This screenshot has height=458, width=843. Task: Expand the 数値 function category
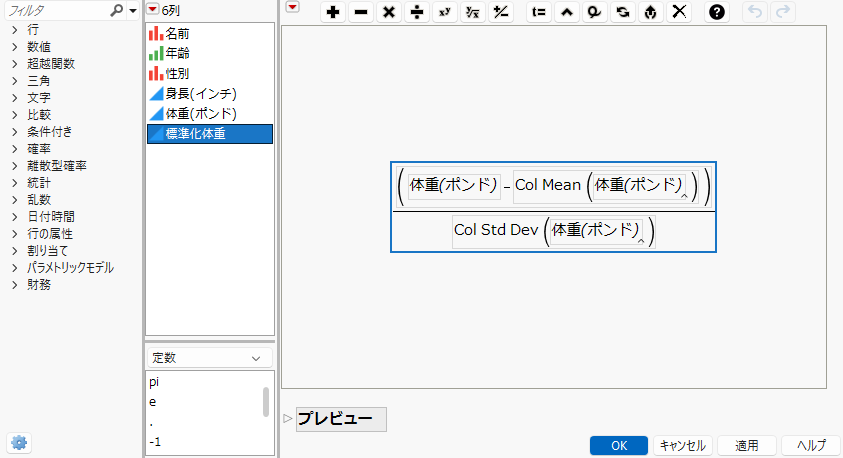click(15, 47)
